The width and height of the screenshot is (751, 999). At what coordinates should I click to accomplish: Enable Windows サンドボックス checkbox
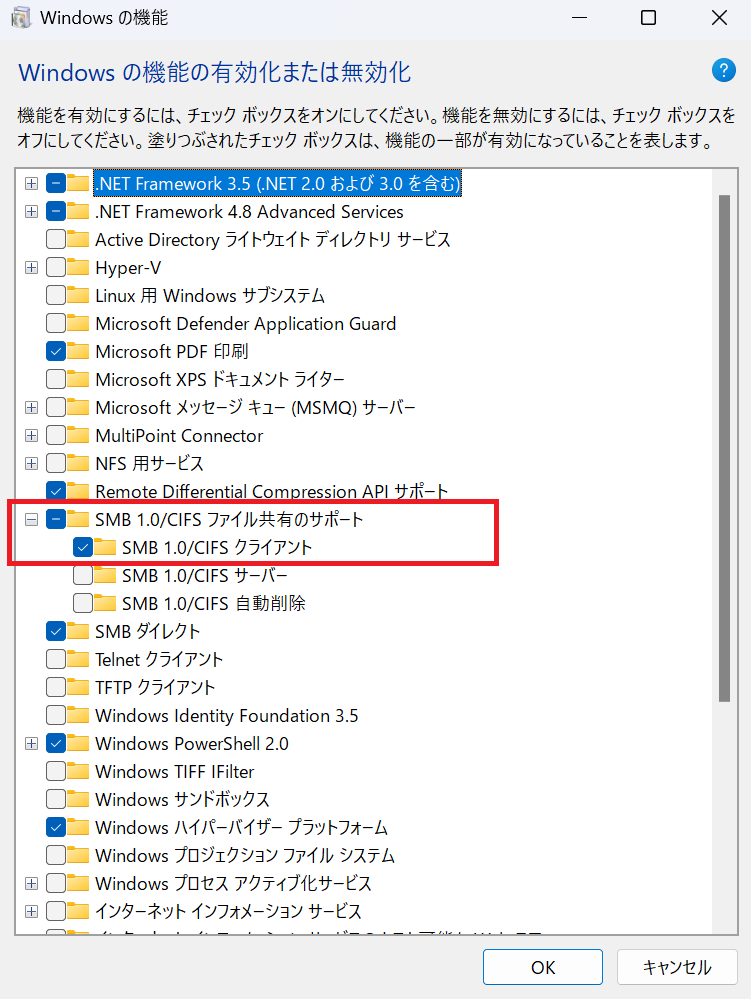pyautogui.click(x=56, y=800)
